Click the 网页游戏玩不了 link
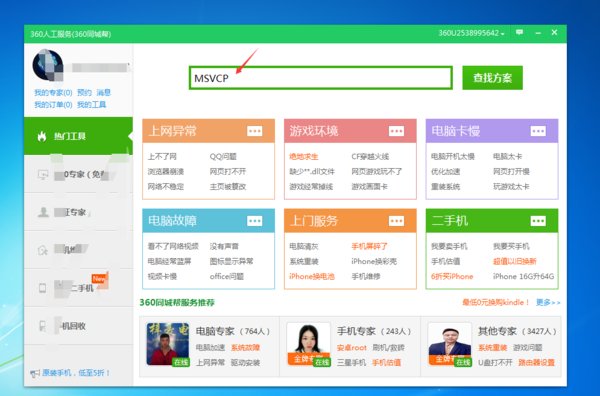Image resolution: width=600 pixels, height=396 pixels. pos(377,172)
